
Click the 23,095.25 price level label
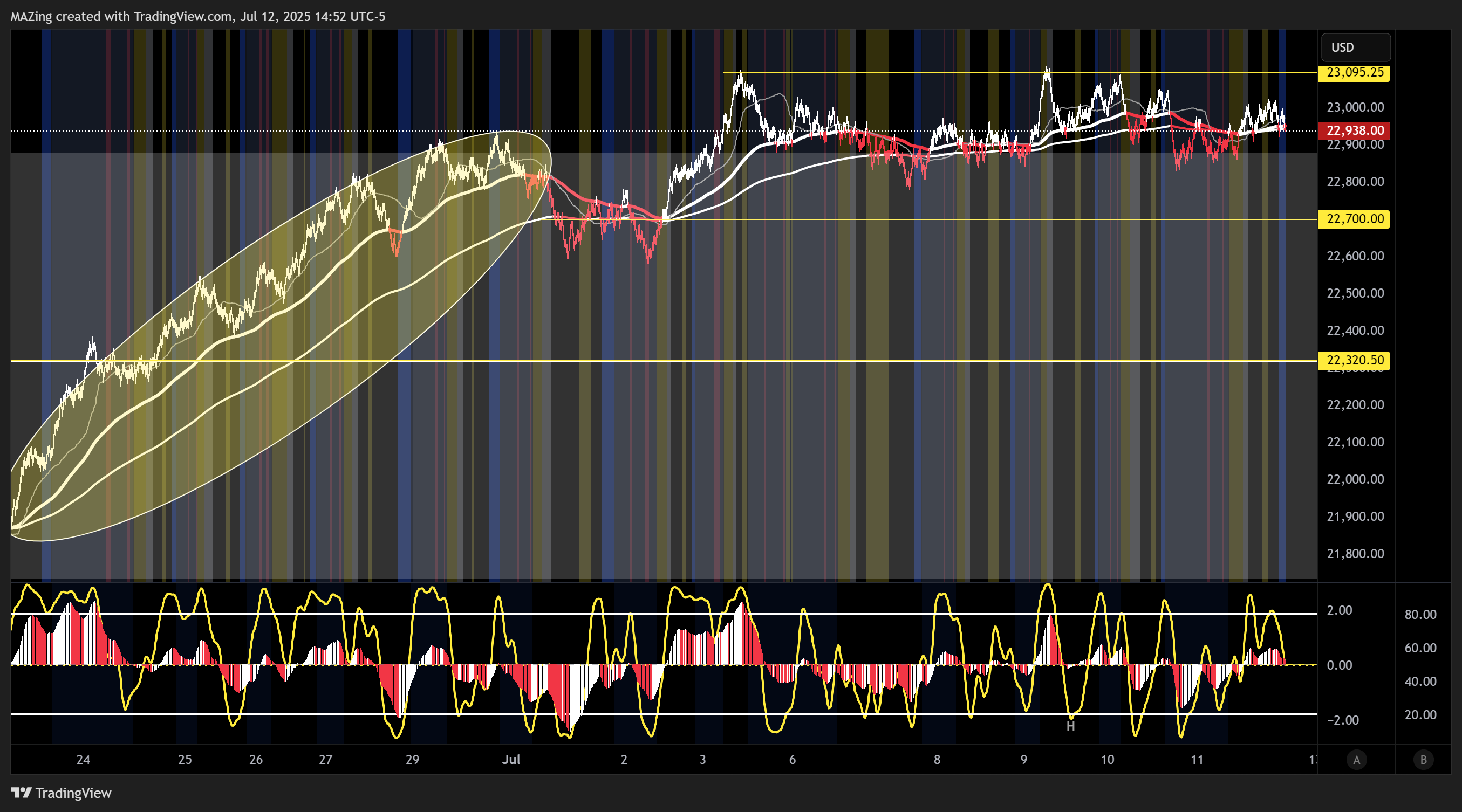[x=1354, y=73]
